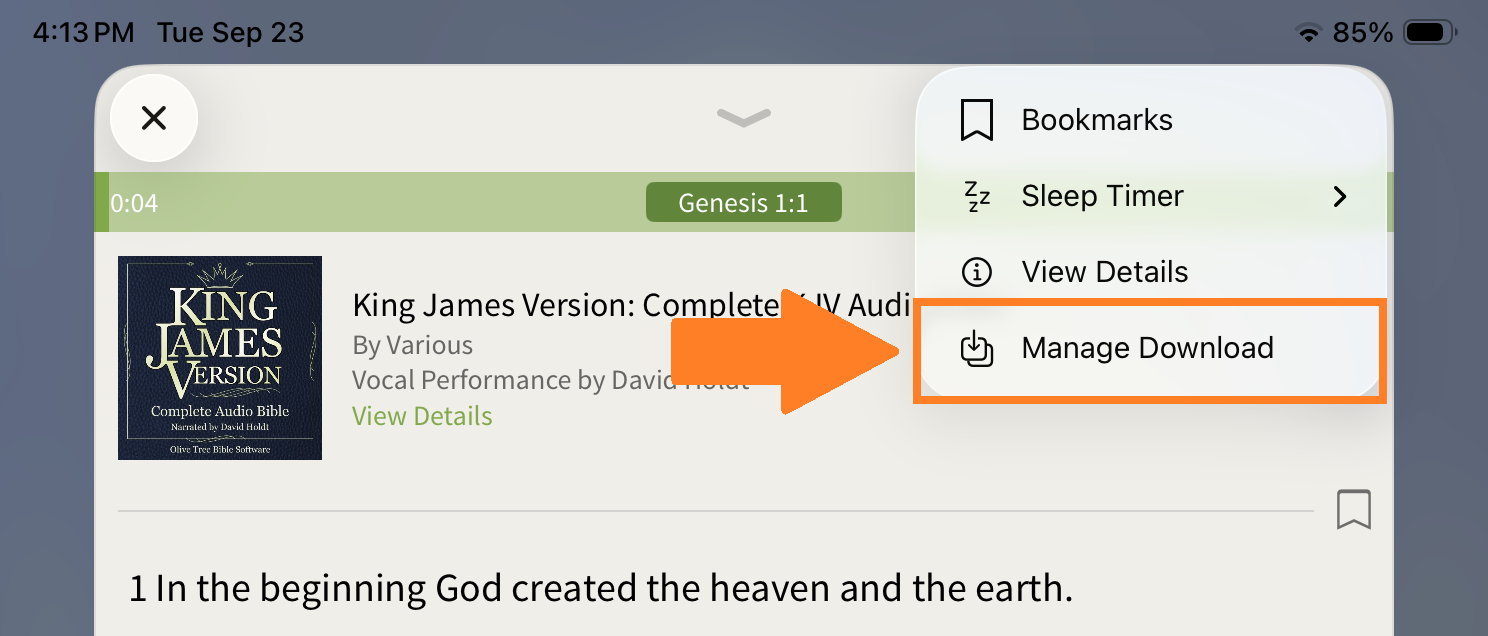Image resolution: width=1488 pixels, height=636 pixels.
Task: Tap the King James Version cover artwork
Action: (x=220, y=358)
